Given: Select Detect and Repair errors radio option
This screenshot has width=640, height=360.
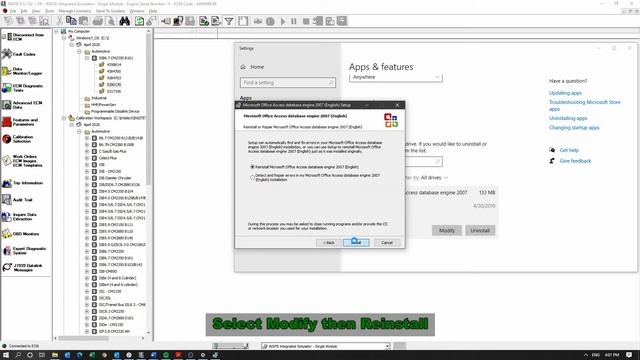Looking at the screenshot, I should (252, 177).
